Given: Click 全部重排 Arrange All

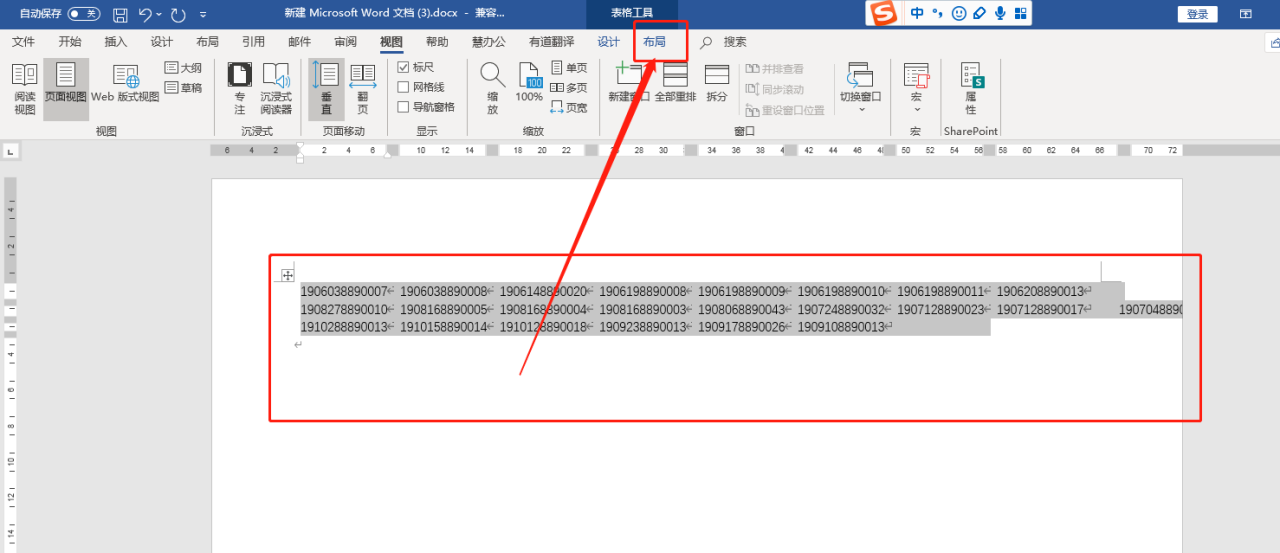Looking at the screenshot, I should (675, 84).
